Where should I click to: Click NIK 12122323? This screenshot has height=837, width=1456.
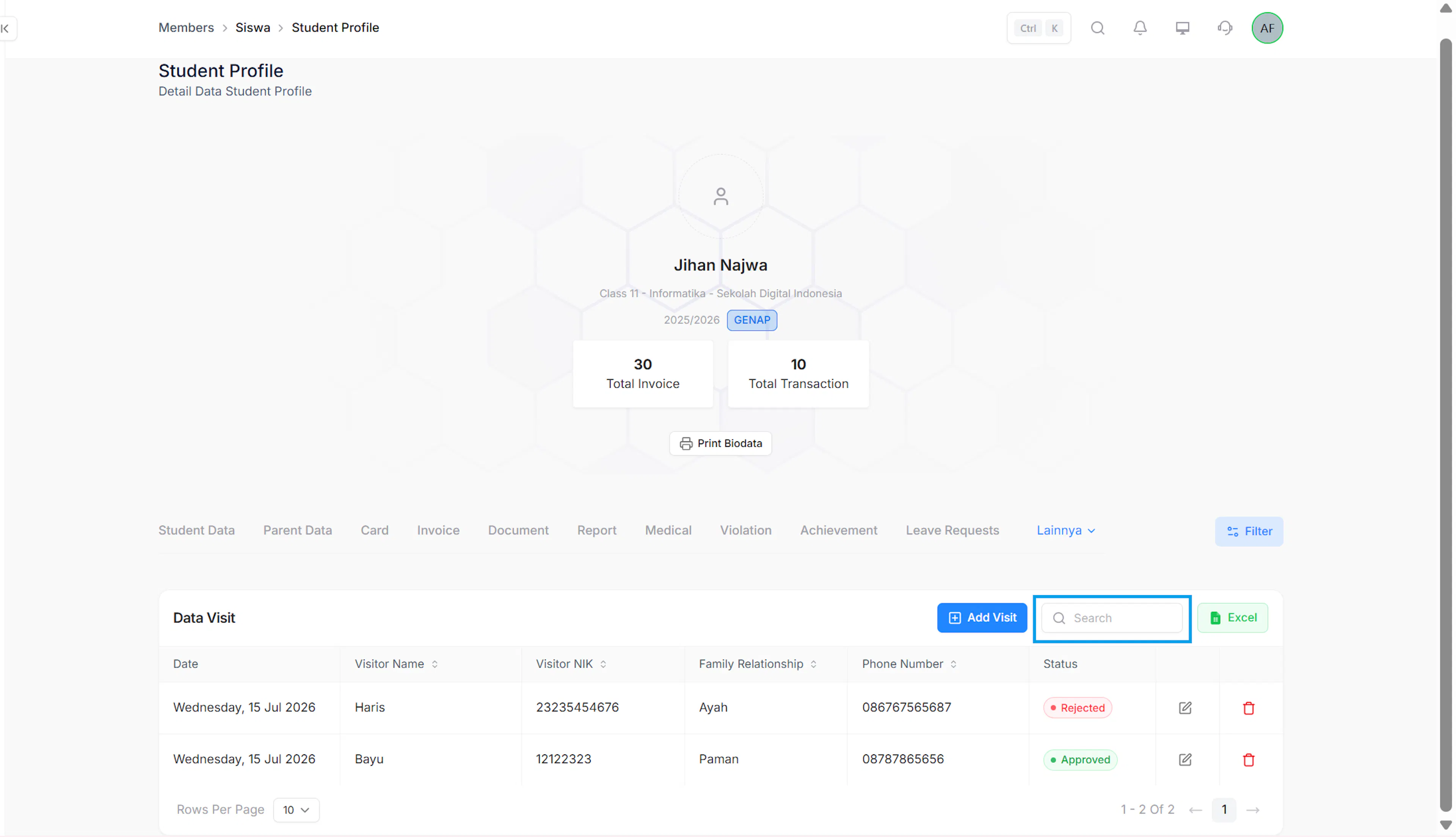click(x=563, y=759)
